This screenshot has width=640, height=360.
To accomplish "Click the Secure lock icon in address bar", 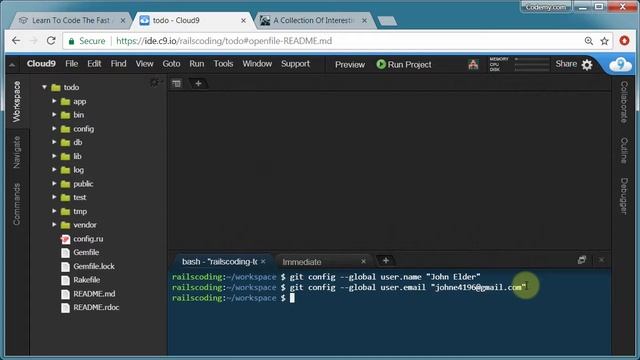I will click(71, 41).
